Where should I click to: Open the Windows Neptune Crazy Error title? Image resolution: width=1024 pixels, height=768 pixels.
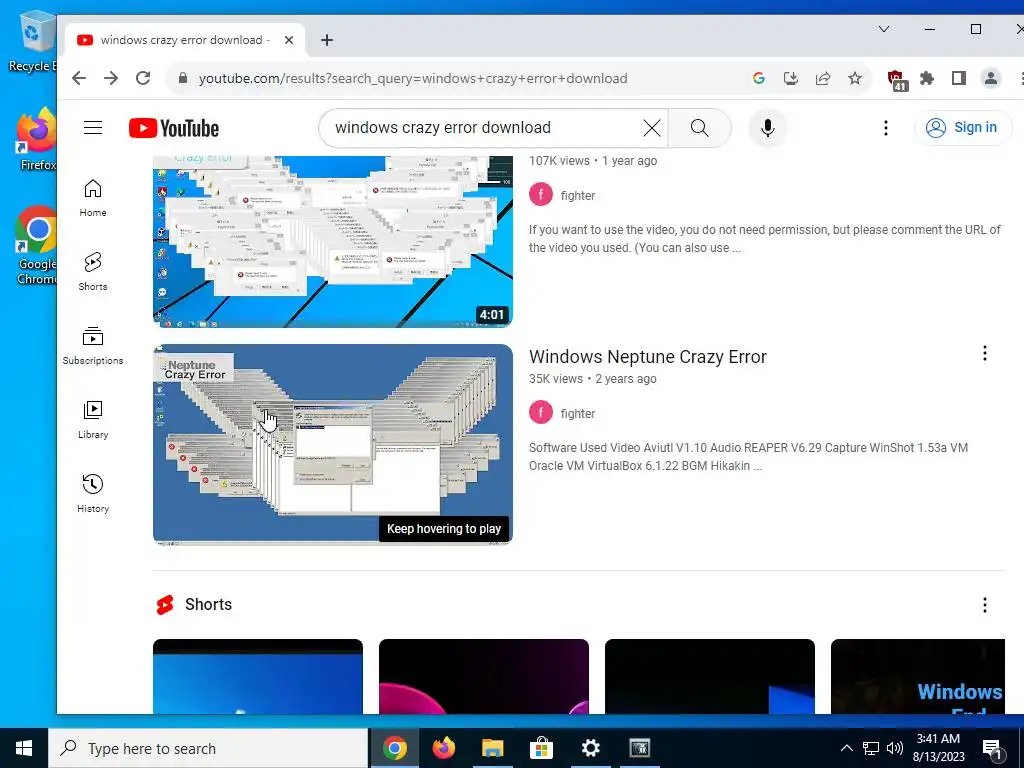[647, 357]
